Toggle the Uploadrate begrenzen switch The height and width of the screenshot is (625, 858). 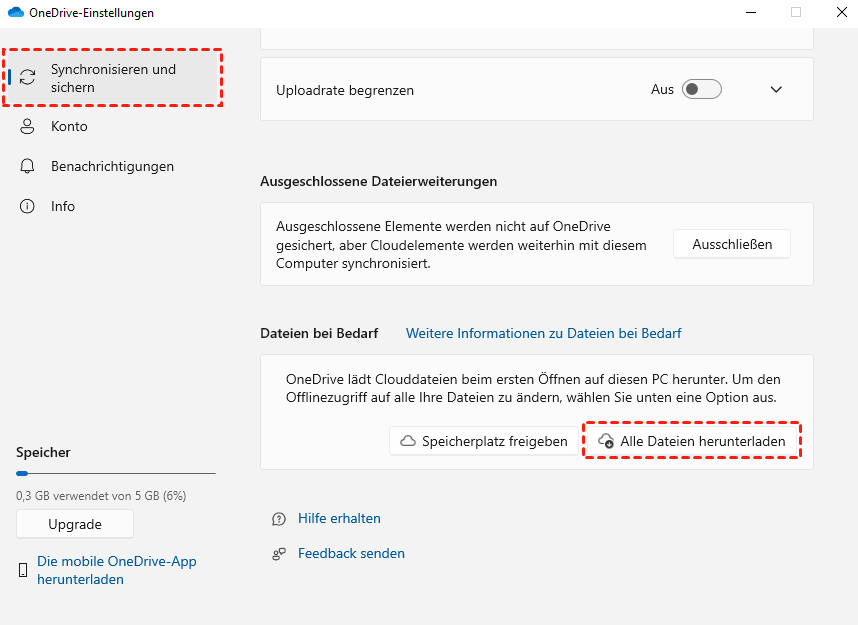pos(701,89)
